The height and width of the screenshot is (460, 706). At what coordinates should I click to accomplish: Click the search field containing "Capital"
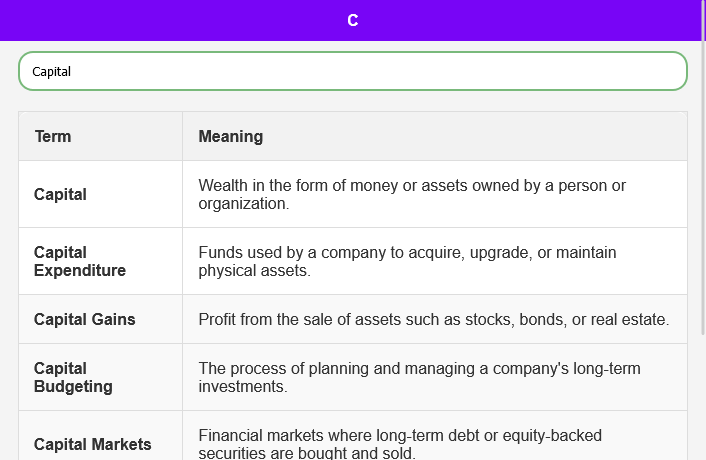tap(352, 71)
